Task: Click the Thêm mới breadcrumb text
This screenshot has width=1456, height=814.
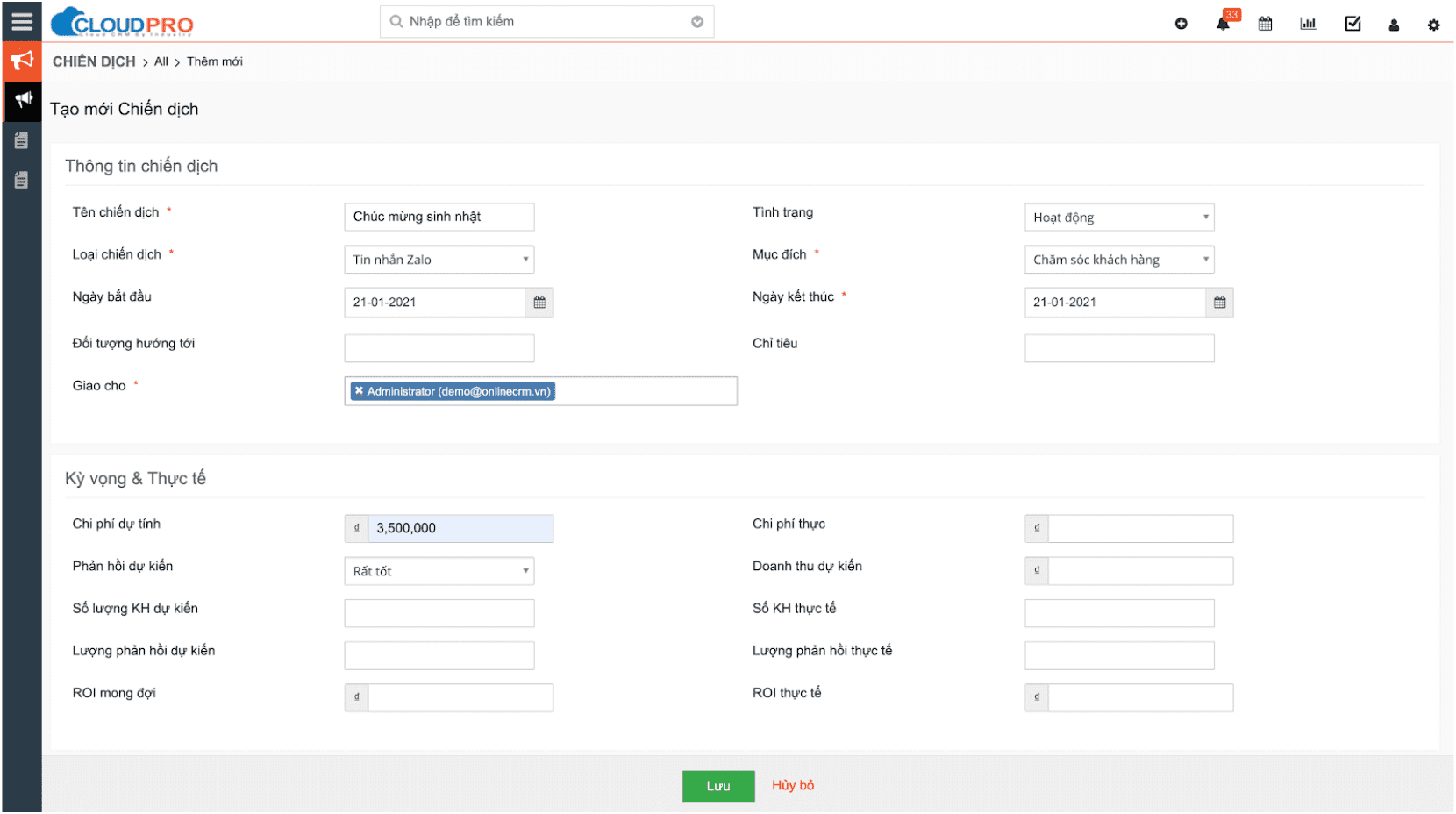Action: tap(215, 61)
